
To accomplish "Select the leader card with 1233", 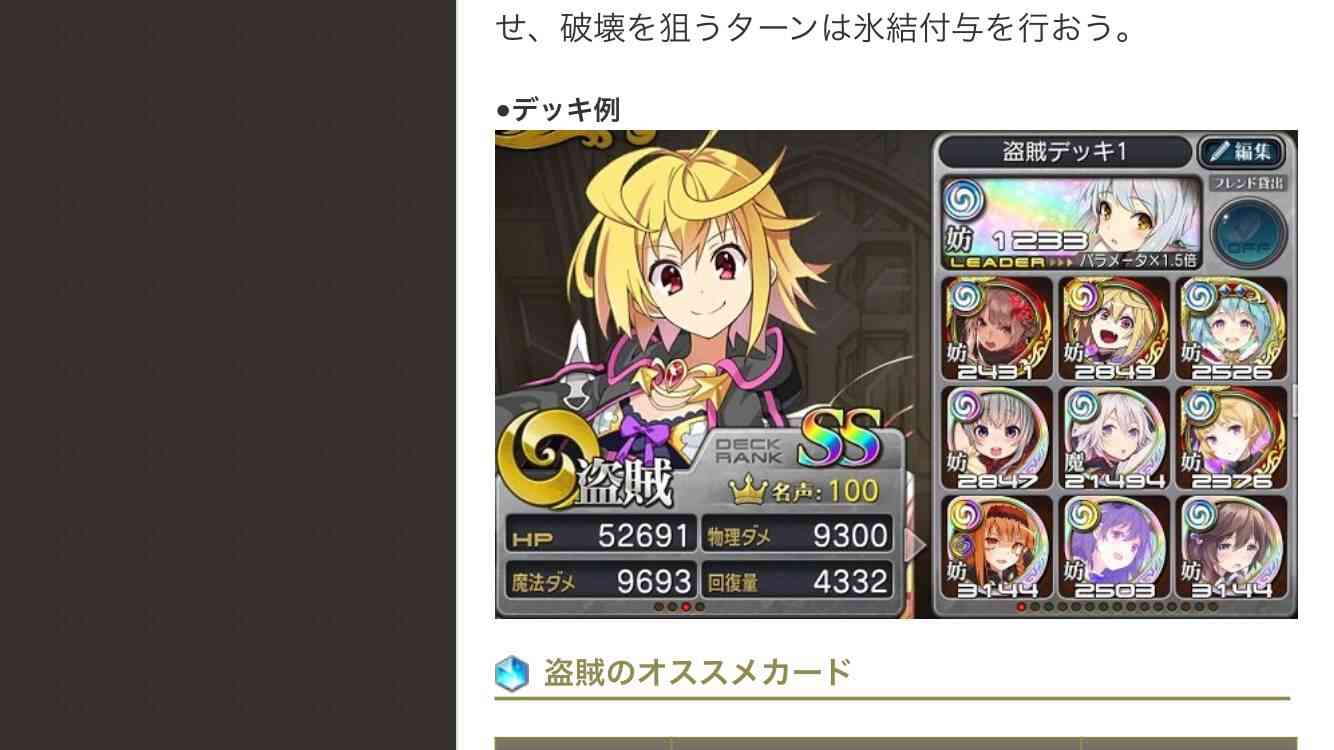I will click(x=1071, y=221).
